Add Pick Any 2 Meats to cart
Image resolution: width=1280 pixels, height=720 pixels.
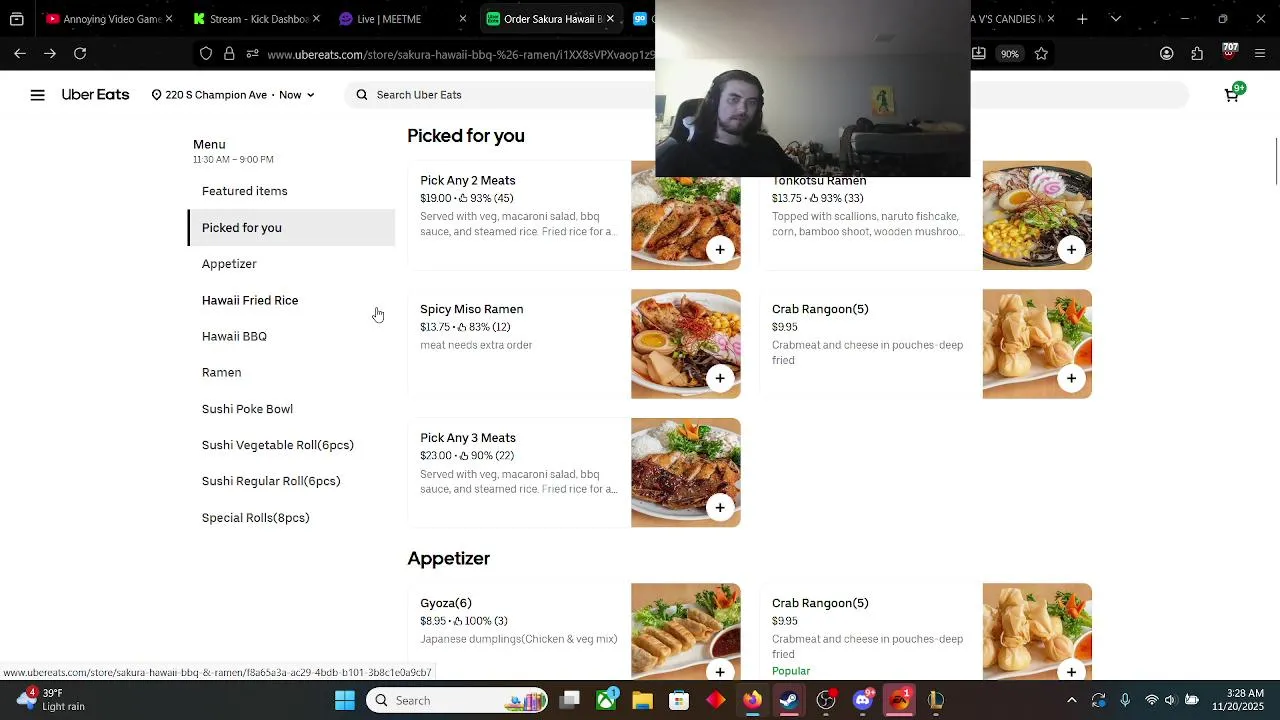[x=720, y=250]
